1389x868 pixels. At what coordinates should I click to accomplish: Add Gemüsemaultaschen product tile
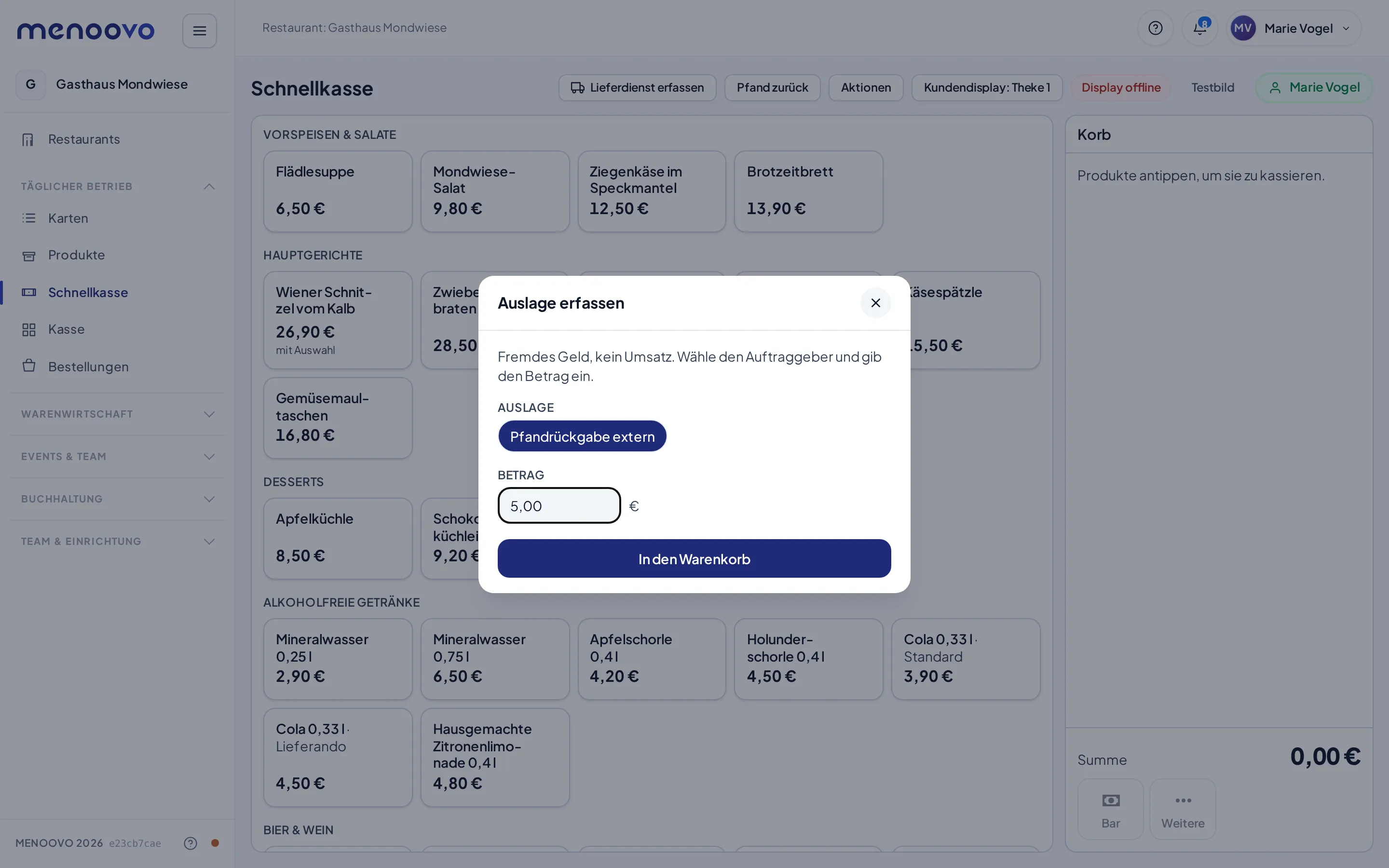tap(338, 418)
